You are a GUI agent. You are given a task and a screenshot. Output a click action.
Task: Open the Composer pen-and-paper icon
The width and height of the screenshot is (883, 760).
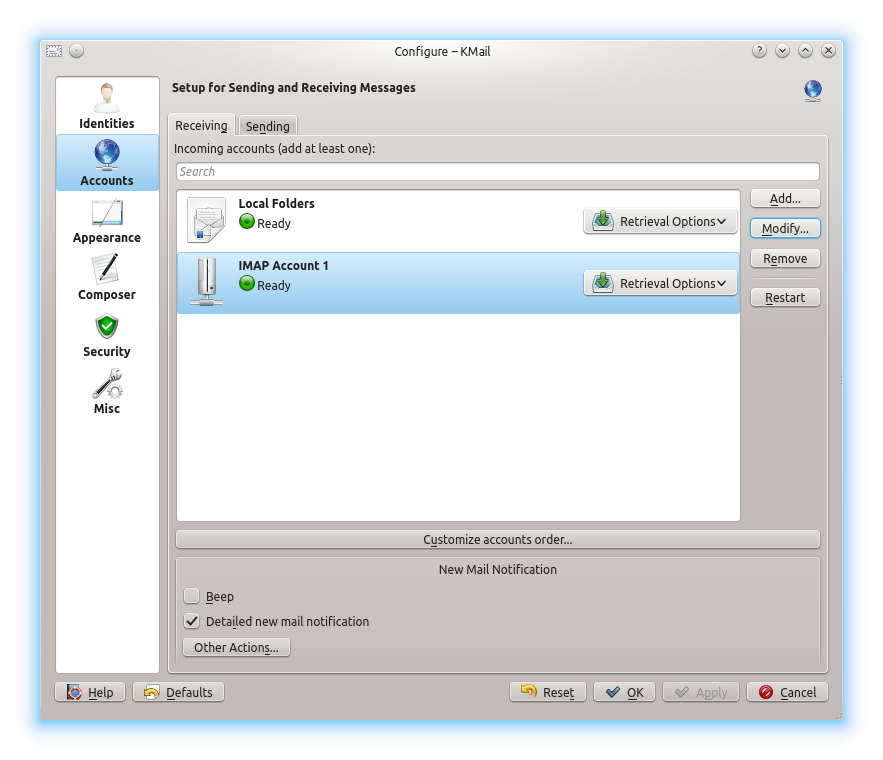(x=106, y=269)
